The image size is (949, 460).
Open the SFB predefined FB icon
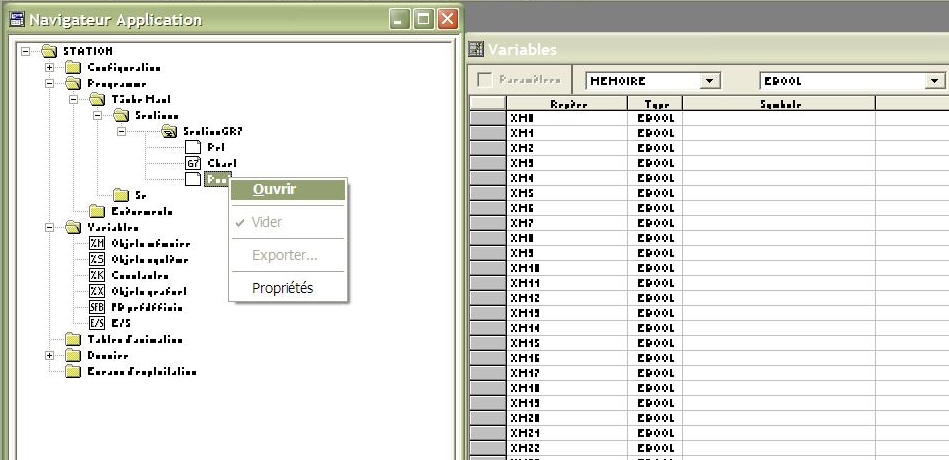97,307
